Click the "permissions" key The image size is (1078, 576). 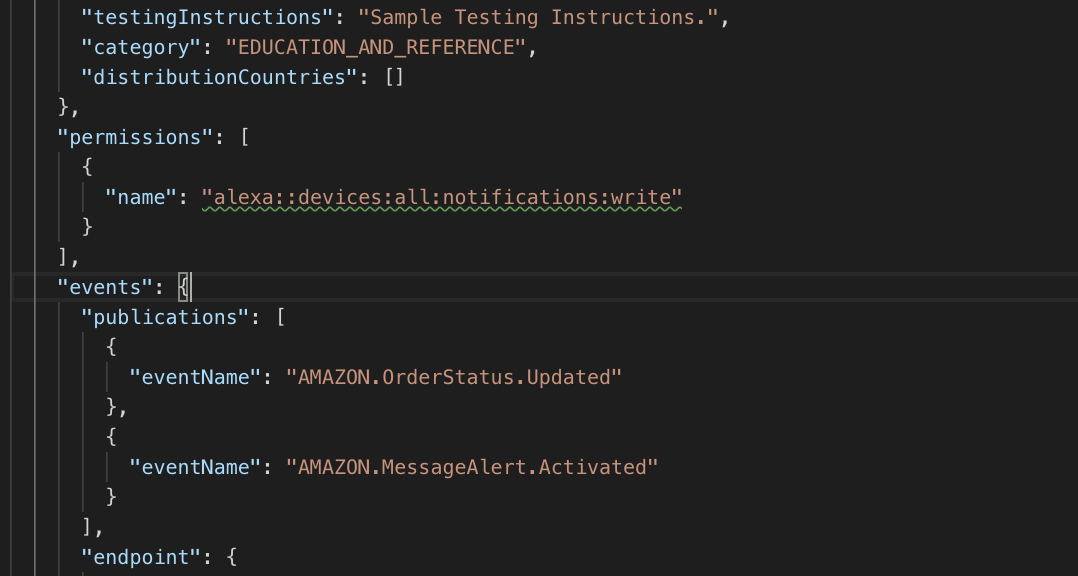(x=135, y=137)
